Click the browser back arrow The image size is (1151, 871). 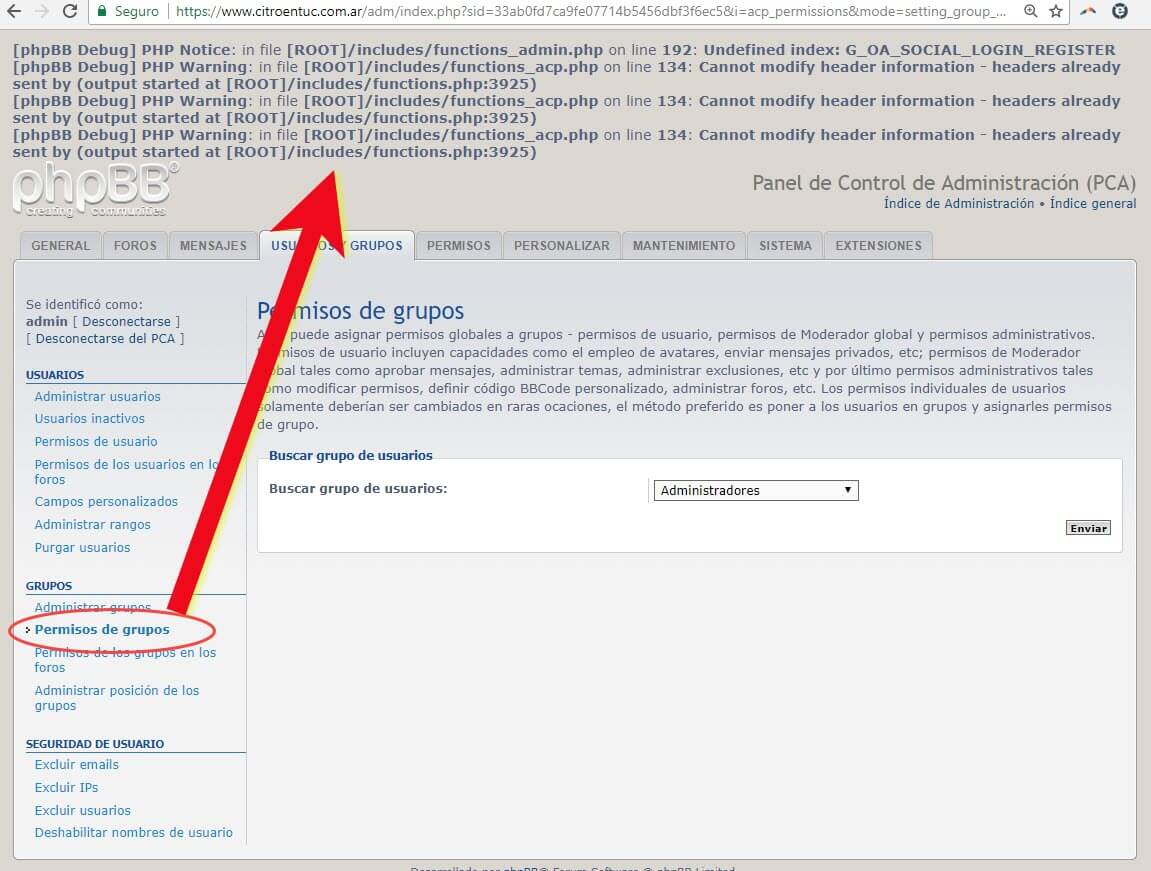pos(14,11)
